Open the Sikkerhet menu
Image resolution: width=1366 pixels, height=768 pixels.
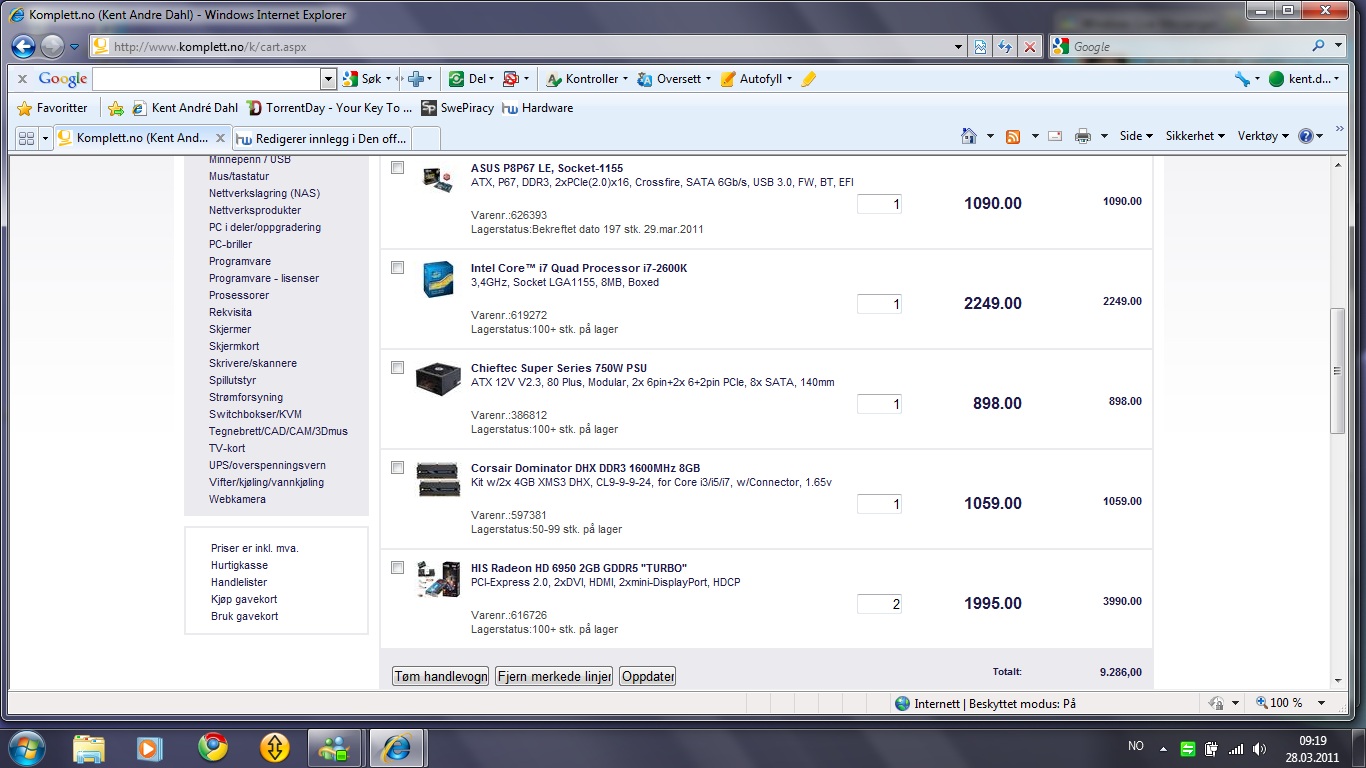(x=1195, y=136)
